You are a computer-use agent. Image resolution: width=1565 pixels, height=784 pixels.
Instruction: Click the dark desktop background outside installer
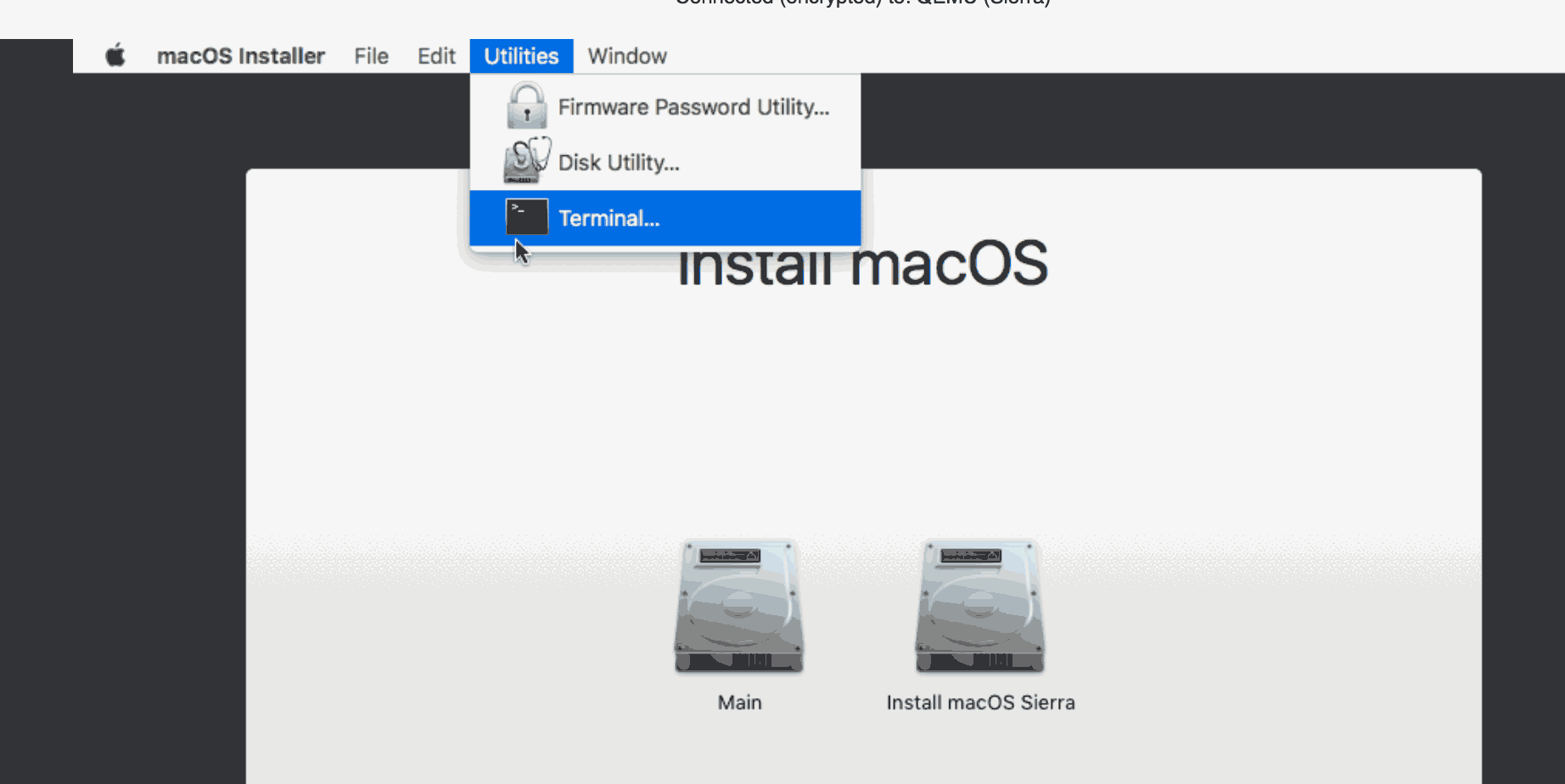point(127,424)
